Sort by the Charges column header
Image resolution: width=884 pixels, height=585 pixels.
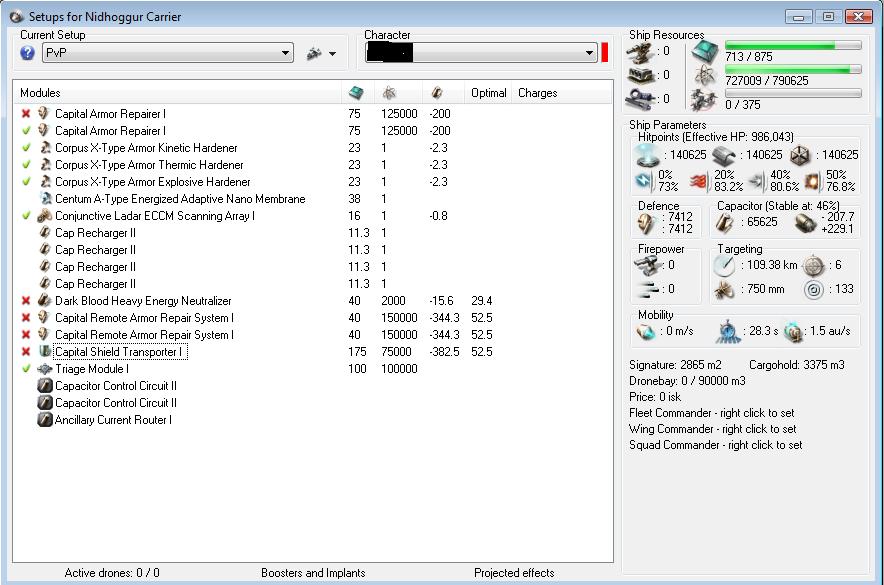pos(537,93)
